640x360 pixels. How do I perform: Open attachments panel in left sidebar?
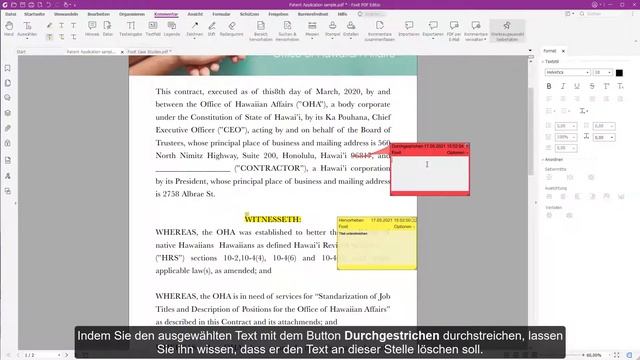point(8,128)
